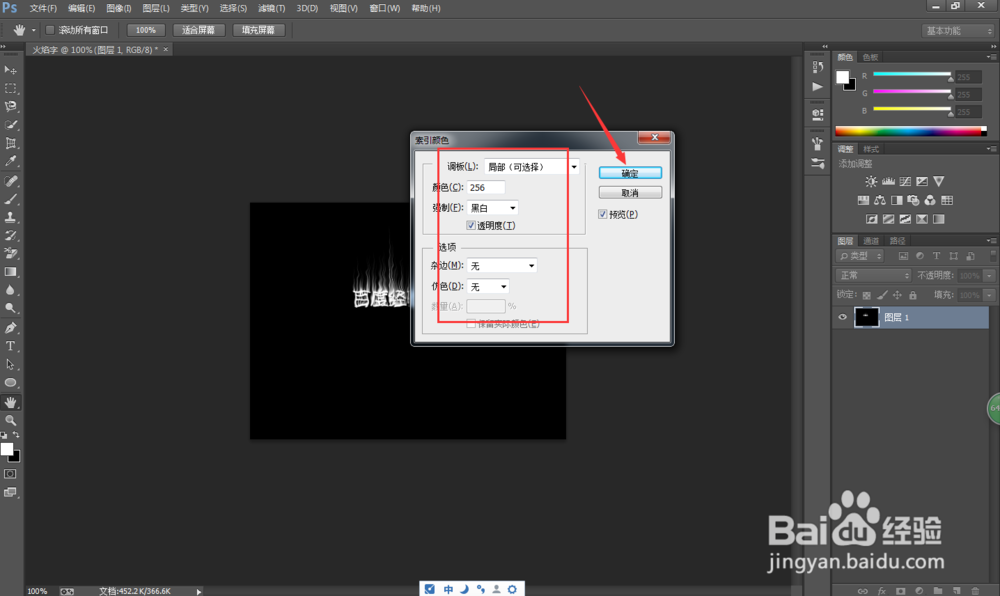Select the Quick Selection tool
The height and width of the screenshot is (596, 1000).
pos(11,125)
